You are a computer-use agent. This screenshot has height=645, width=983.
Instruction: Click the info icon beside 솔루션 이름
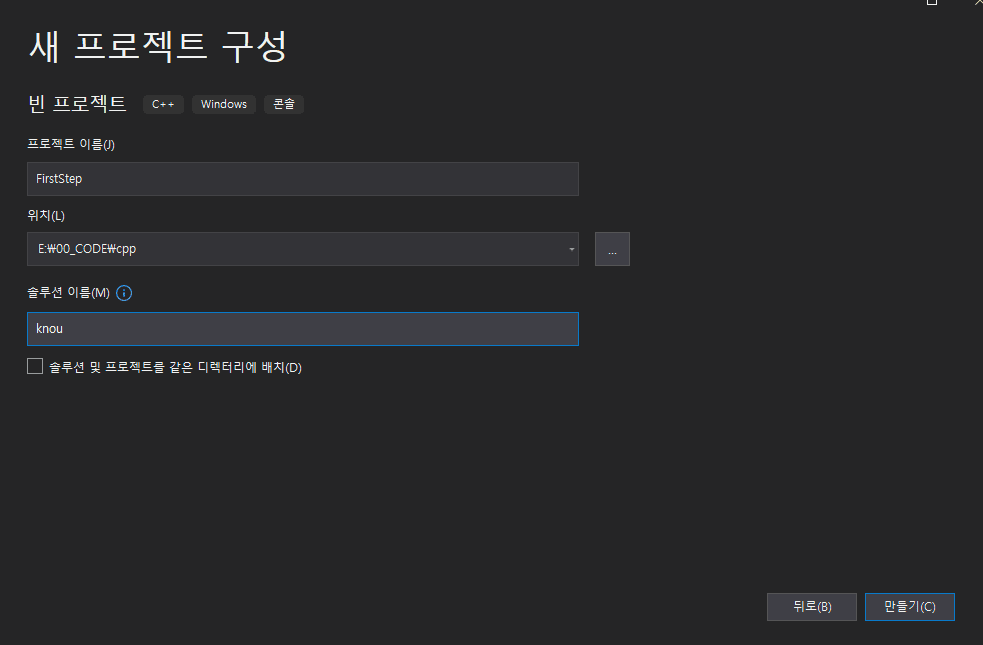(x=125, y=293)
